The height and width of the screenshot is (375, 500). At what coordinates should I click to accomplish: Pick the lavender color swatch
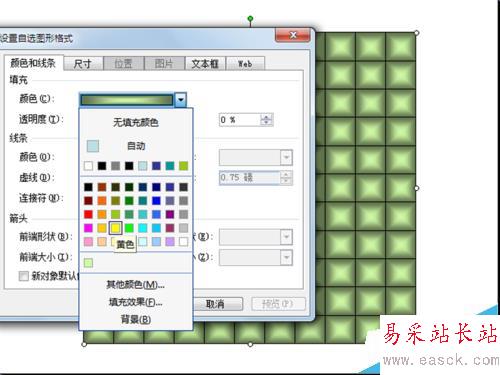170,242
